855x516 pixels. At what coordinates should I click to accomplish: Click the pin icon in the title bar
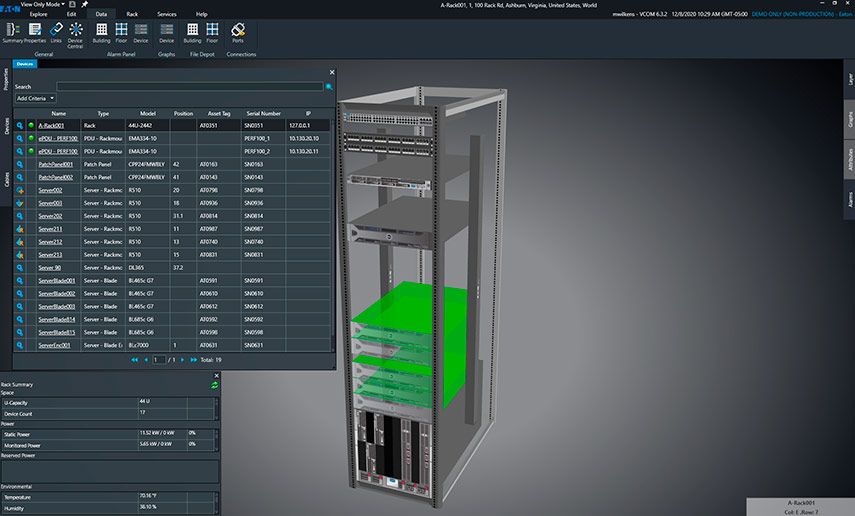pyautogui.click(x=85, y=4)
